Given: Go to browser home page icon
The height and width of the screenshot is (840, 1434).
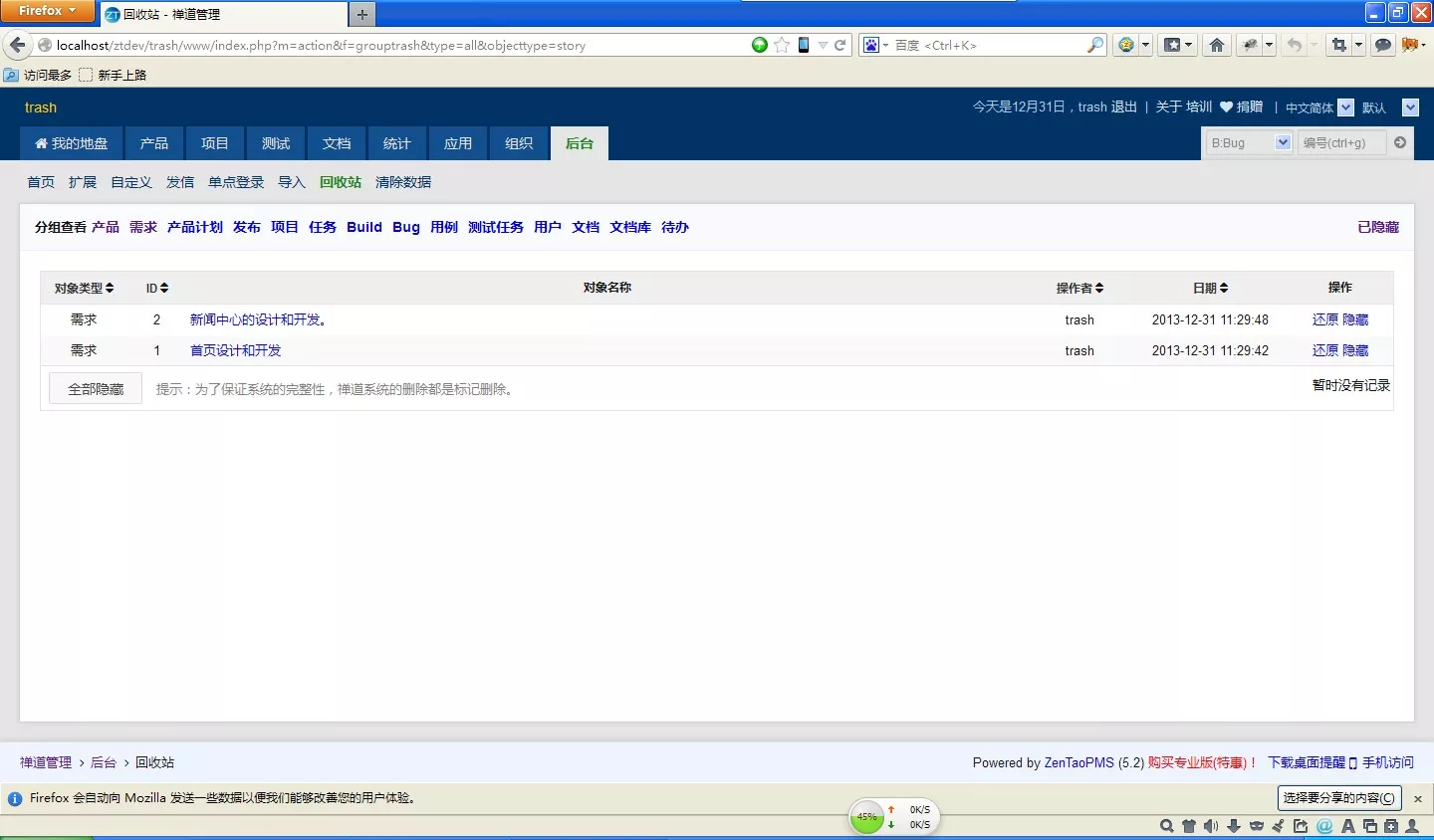Looking at the screenshot, I should click(1217, 45).
